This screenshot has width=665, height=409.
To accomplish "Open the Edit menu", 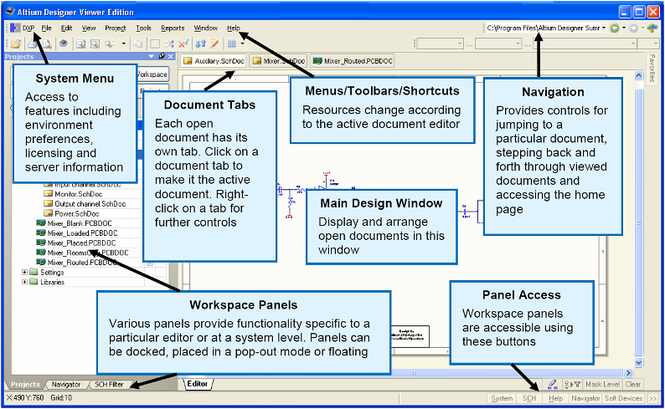I will (x=66, y=28).
